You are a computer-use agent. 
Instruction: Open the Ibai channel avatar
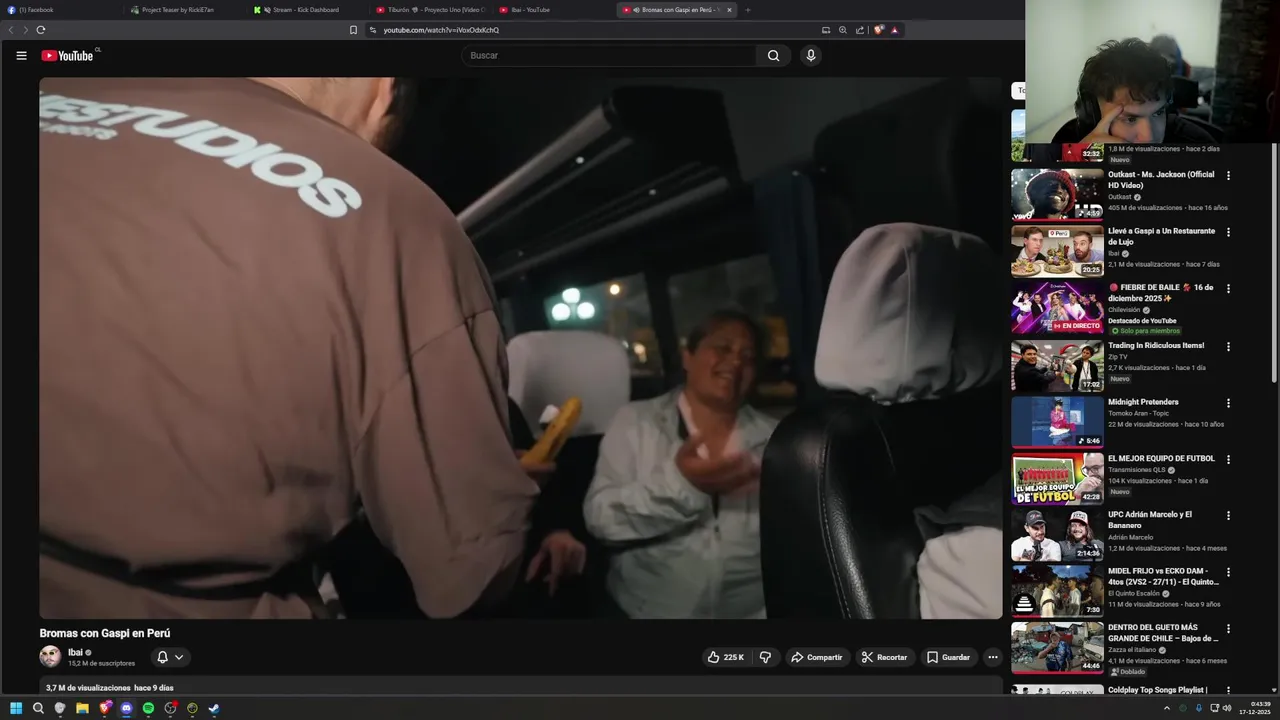pos(50,657)
